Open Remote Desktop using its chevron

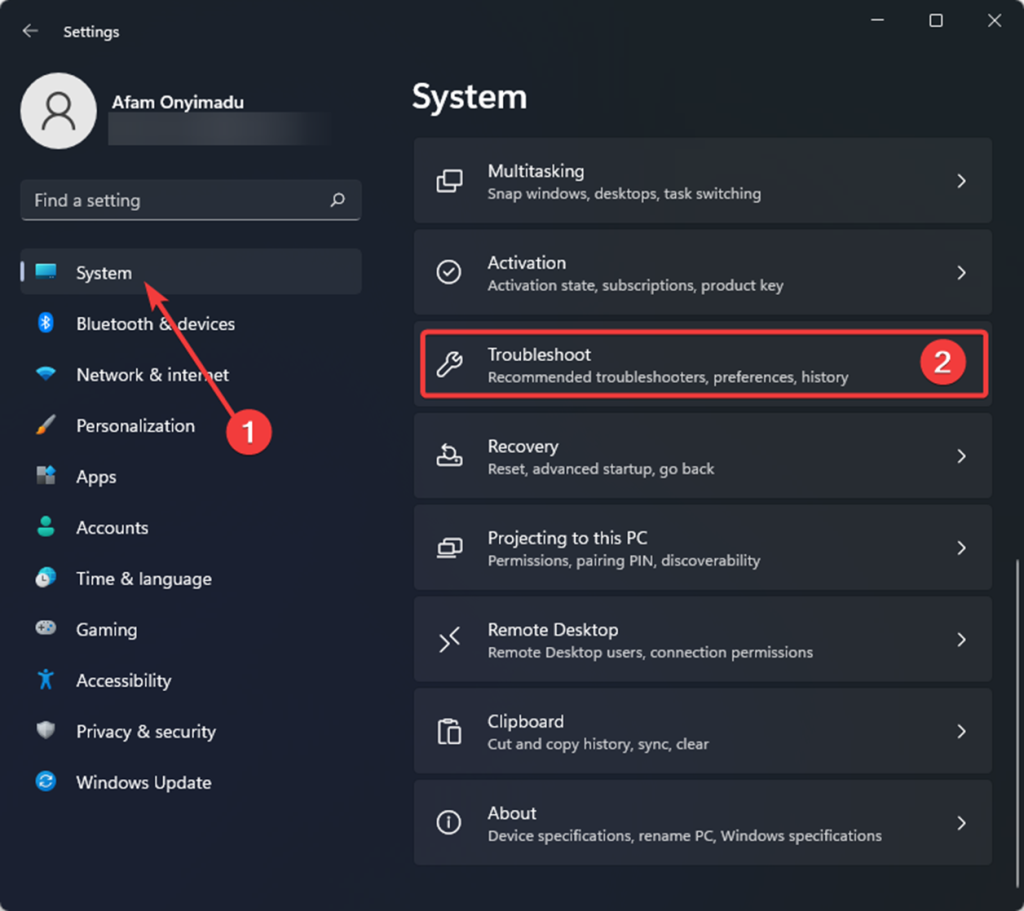(961, 639)
